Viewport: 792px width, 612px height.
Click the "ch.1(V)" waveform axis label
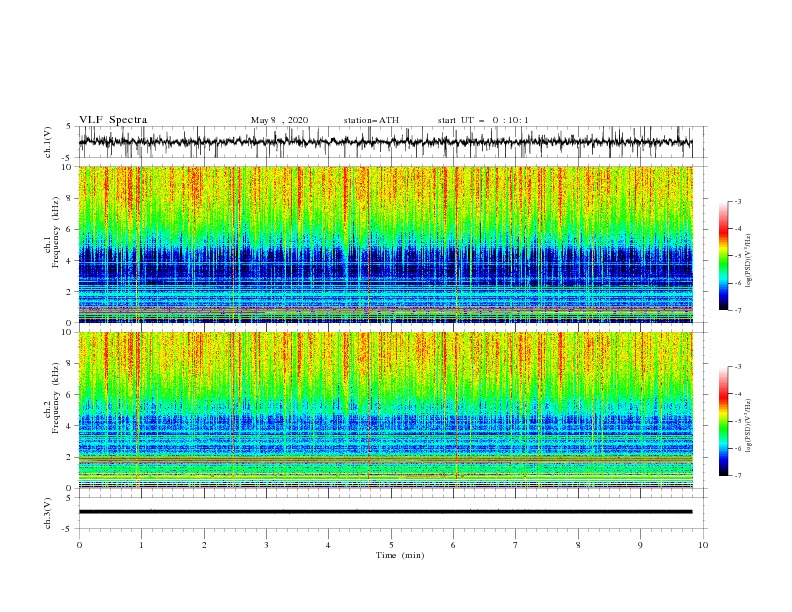coord(48,142)
